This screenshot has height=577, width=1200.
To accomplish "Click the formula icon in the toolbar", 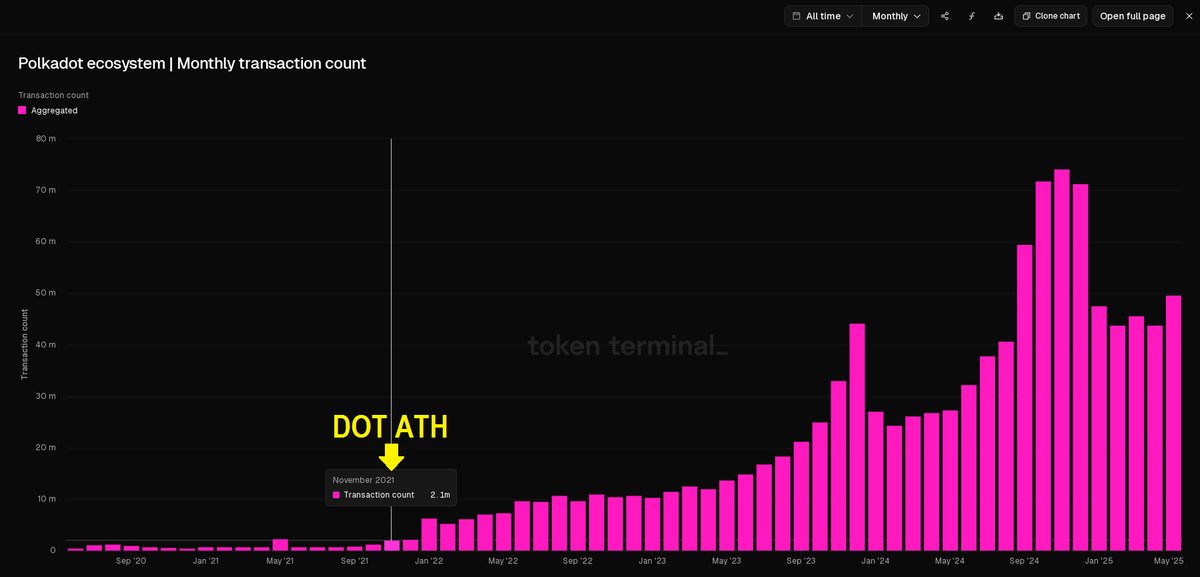I will click(971, 16).
